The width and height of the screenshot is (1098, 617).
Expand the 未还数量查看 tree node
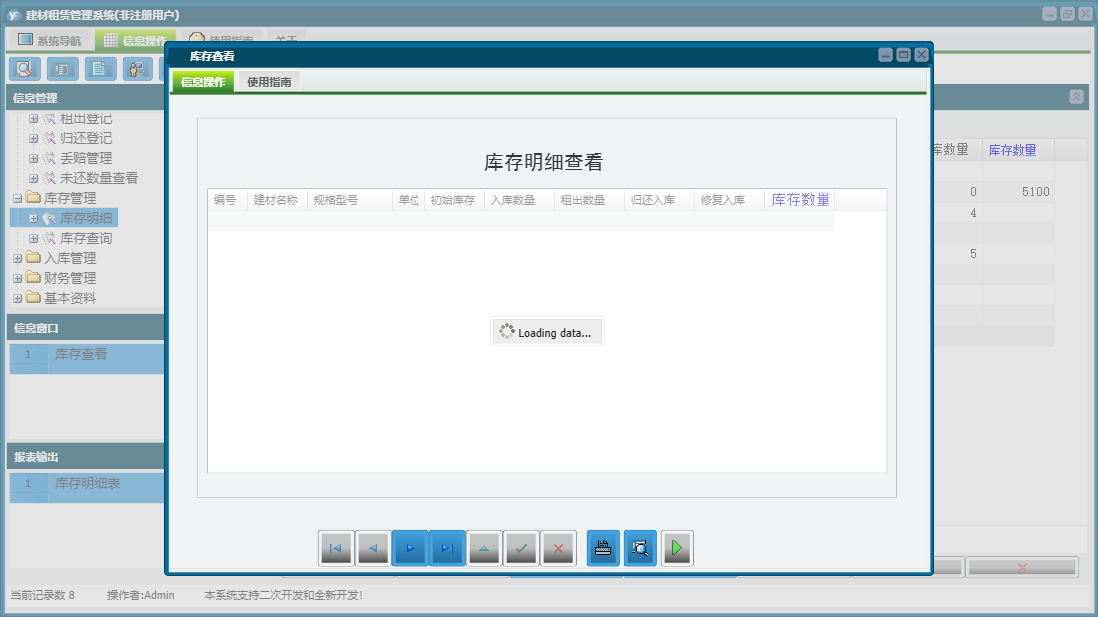click(x=33, y=178)
